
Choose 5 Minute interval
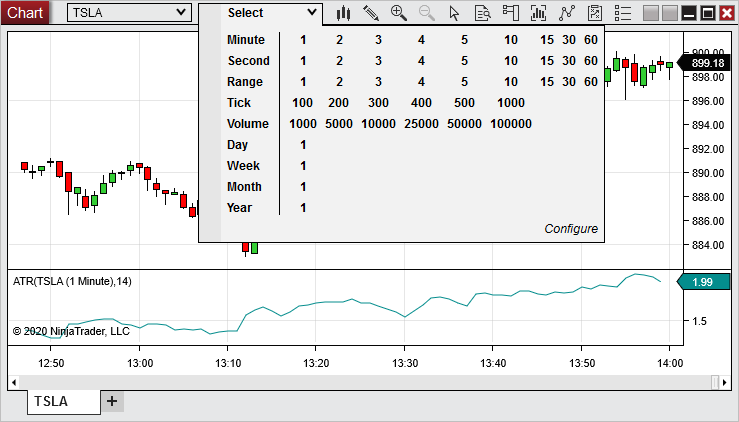click(464, 40)
